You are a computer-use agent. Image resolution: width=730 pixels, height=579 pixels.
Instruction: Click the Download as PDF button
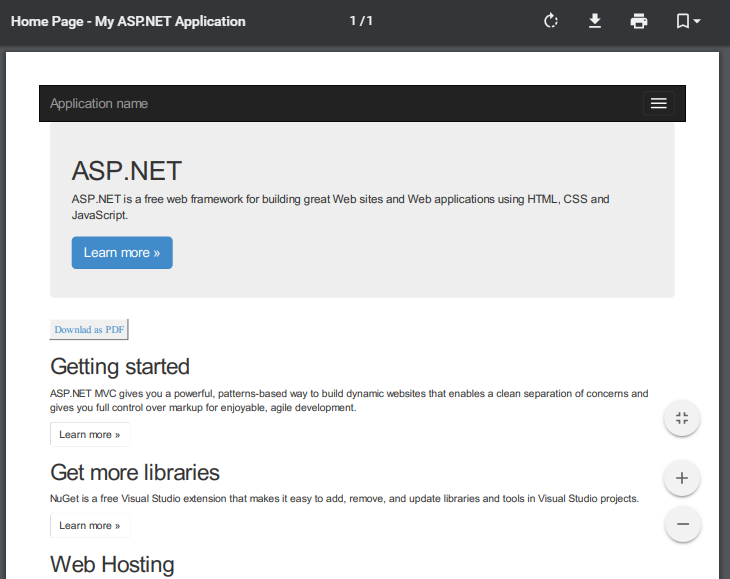89,330
